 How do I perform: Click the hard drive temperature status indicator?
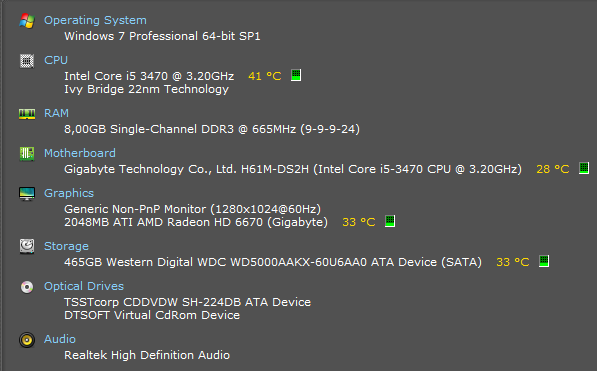pyautogui.click(x=544, y=261)
